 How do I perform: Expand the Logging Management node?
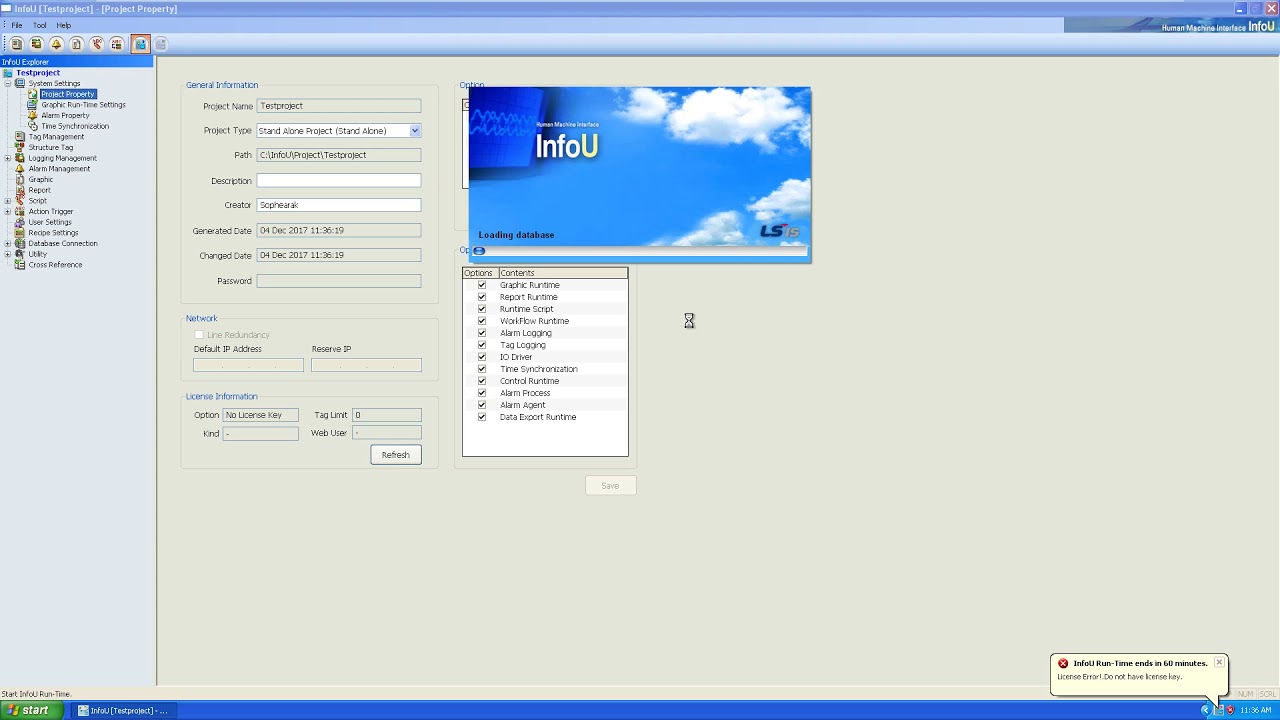(x=8, y=158)
